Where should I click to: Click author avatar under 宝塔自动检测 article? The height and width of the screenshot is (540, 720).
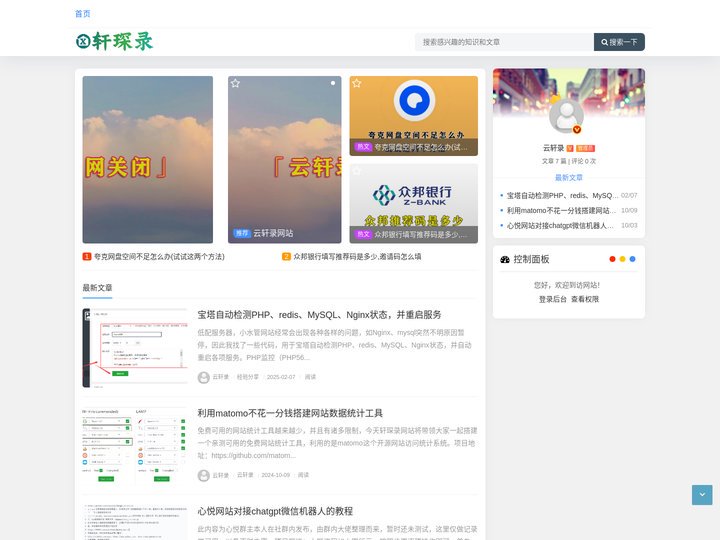[203, 377]
